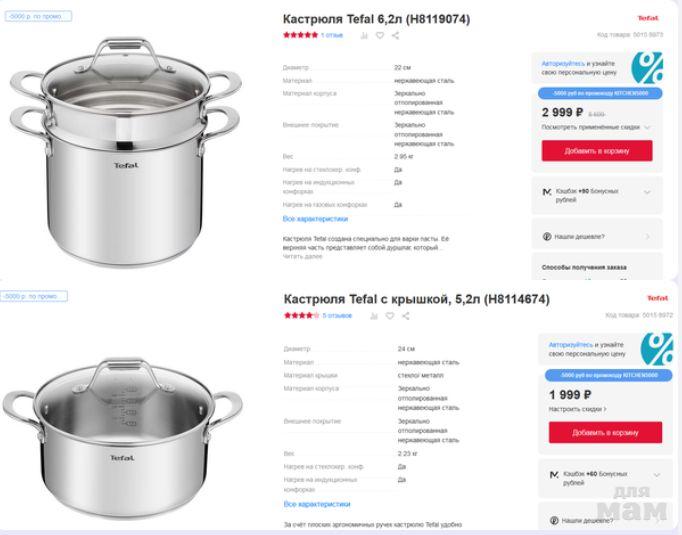Open all specifications for 5,2л pot
Image resolution: width=682 pixels, height=535 pixels.
pos(316,504)
